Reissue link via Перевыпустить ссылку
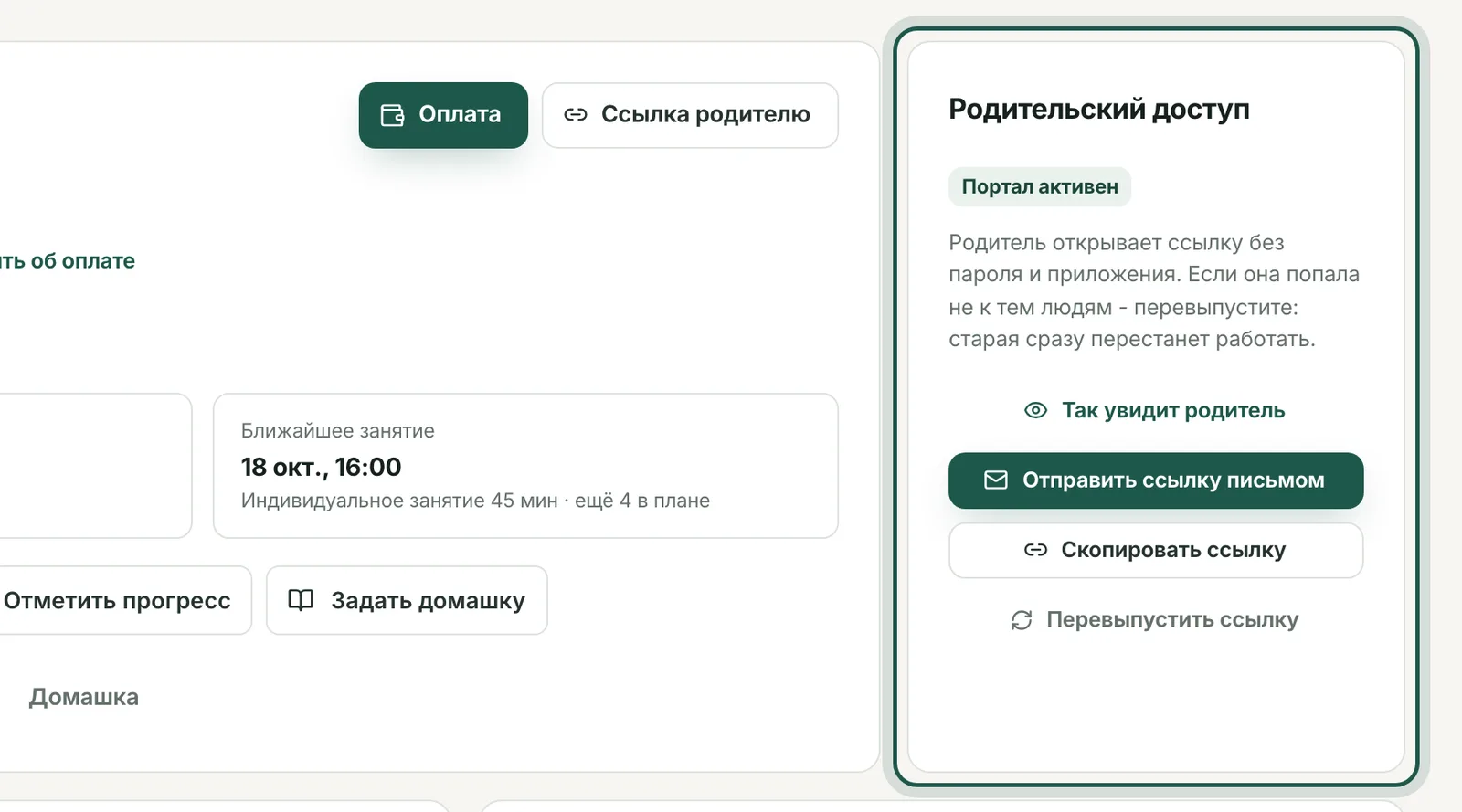1462x812 pixels. 1156,620
